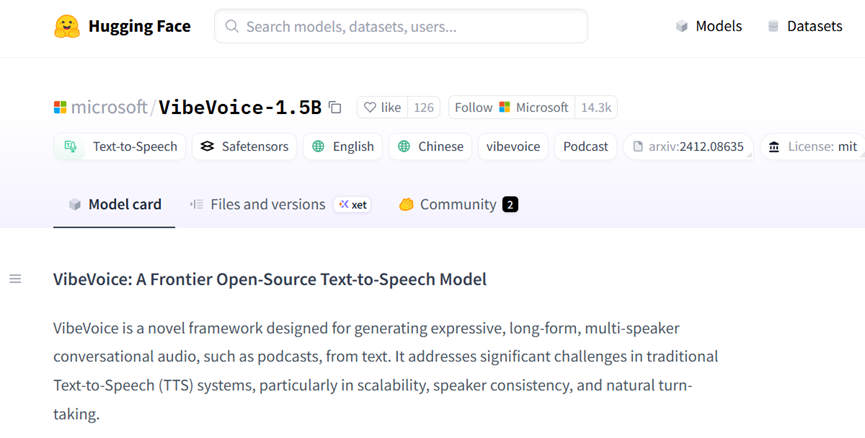The width and height of the screenshot is (865, 438).
Task: Select the Model card tab
Action: (114, 205)
